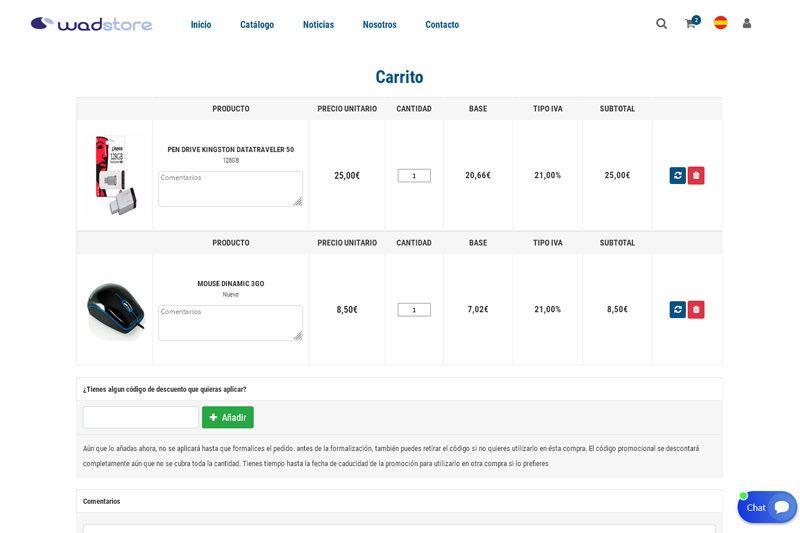800x533 pixels.
Task: Open the Chat widget
Action: (767, 507)
